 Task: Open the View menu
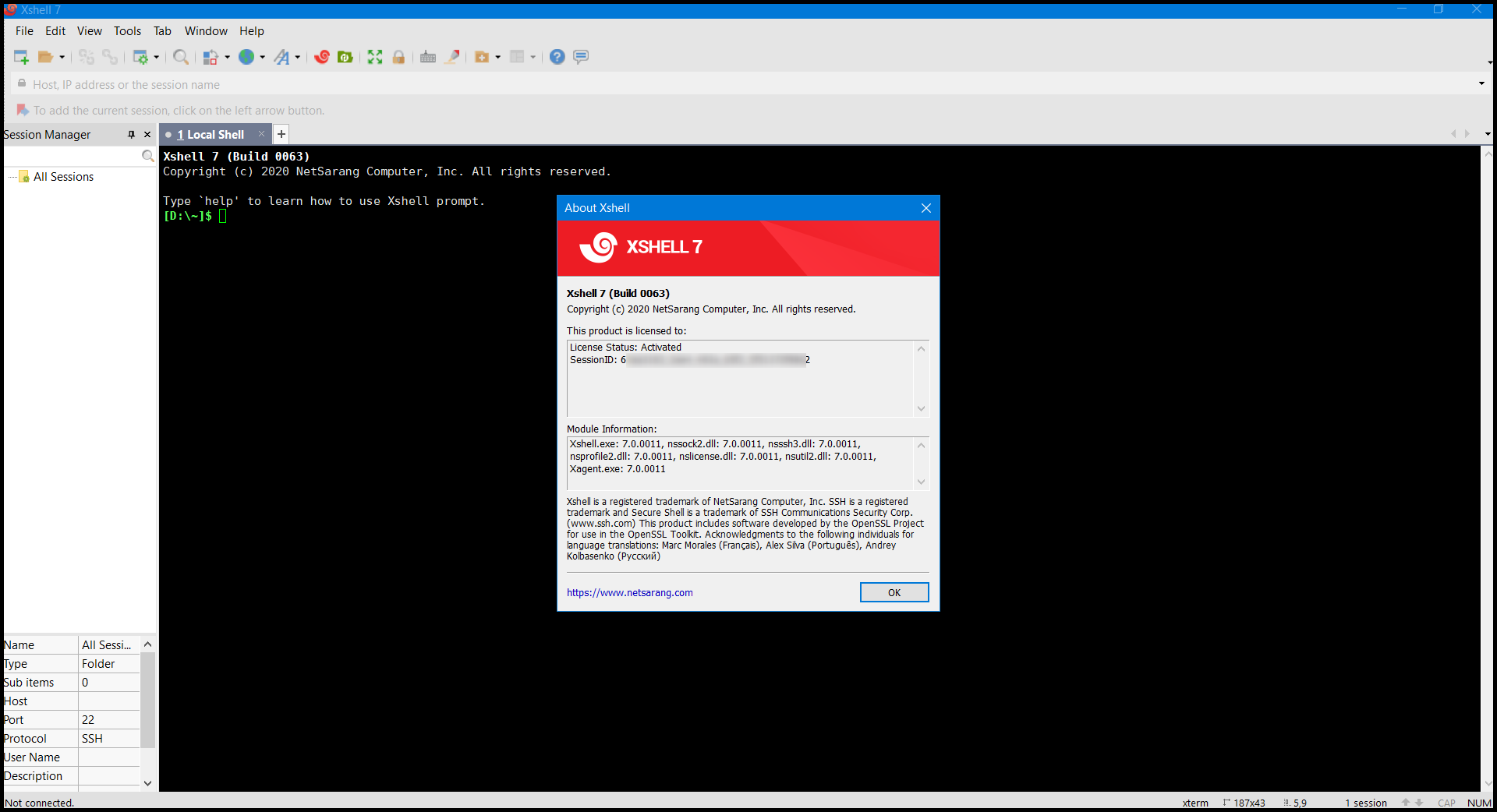(90, 31)
